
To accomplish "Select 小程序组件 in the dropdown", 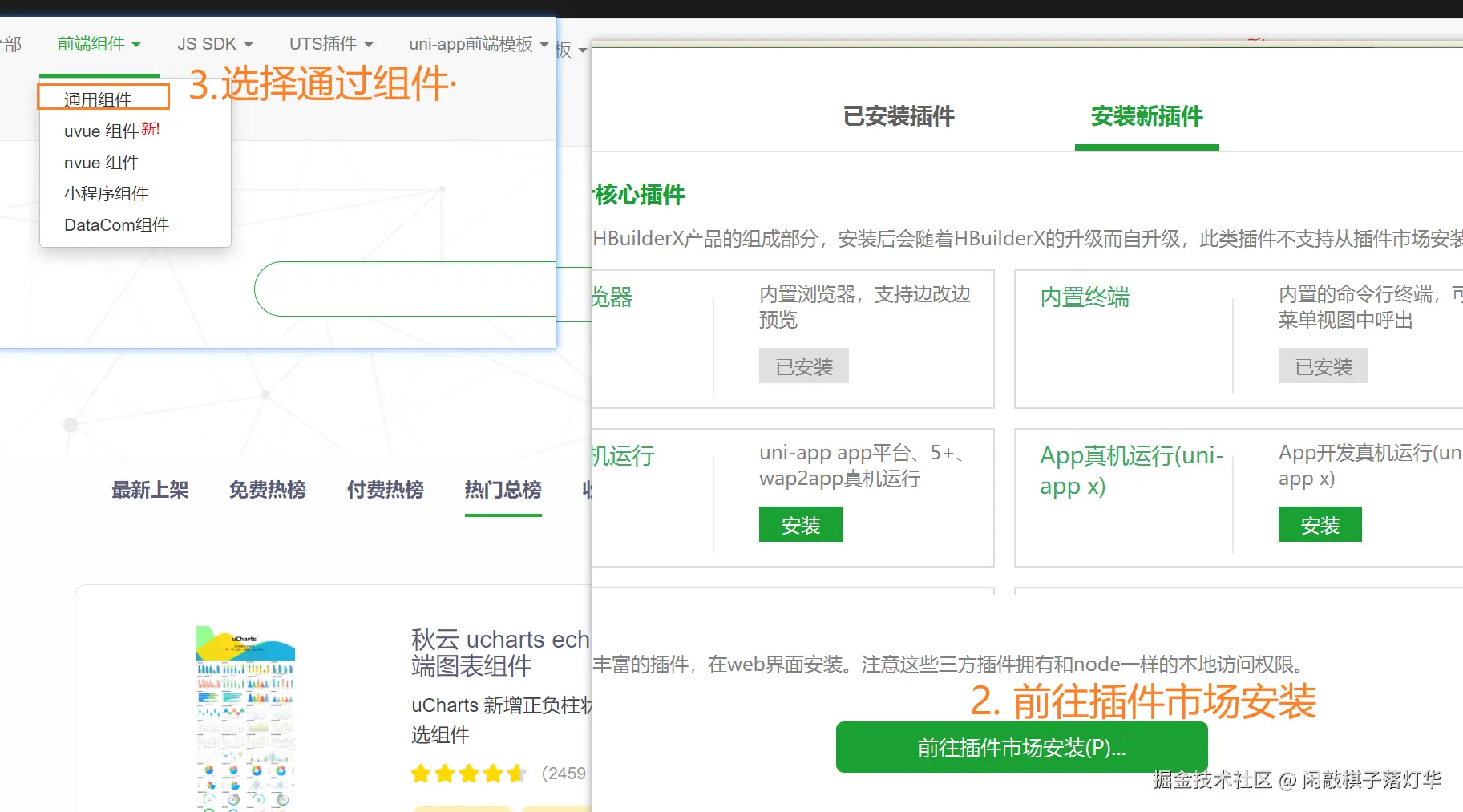I will click(107, 193).
